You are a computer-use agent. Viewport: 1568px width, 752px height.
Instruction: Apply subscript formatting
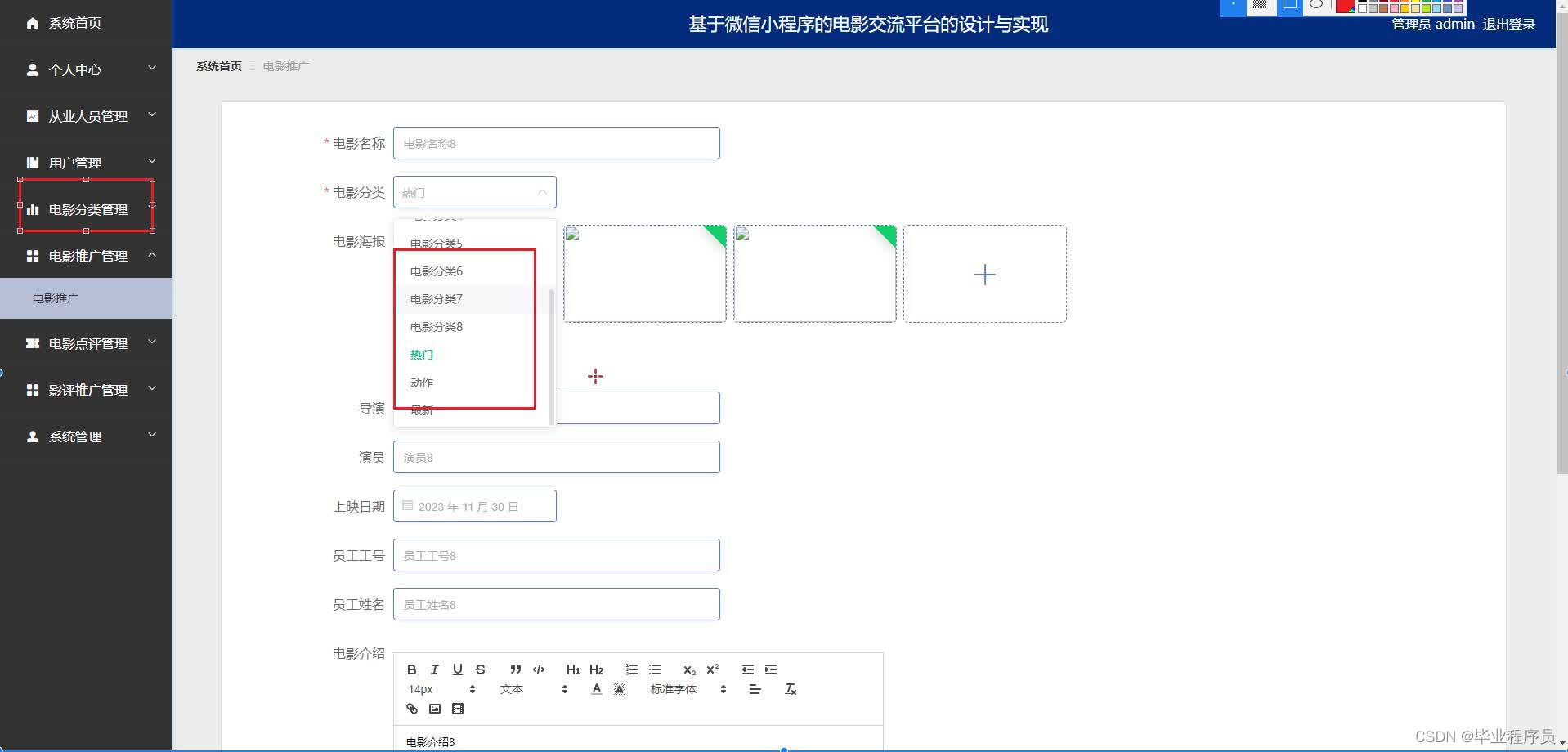[689, 669]
